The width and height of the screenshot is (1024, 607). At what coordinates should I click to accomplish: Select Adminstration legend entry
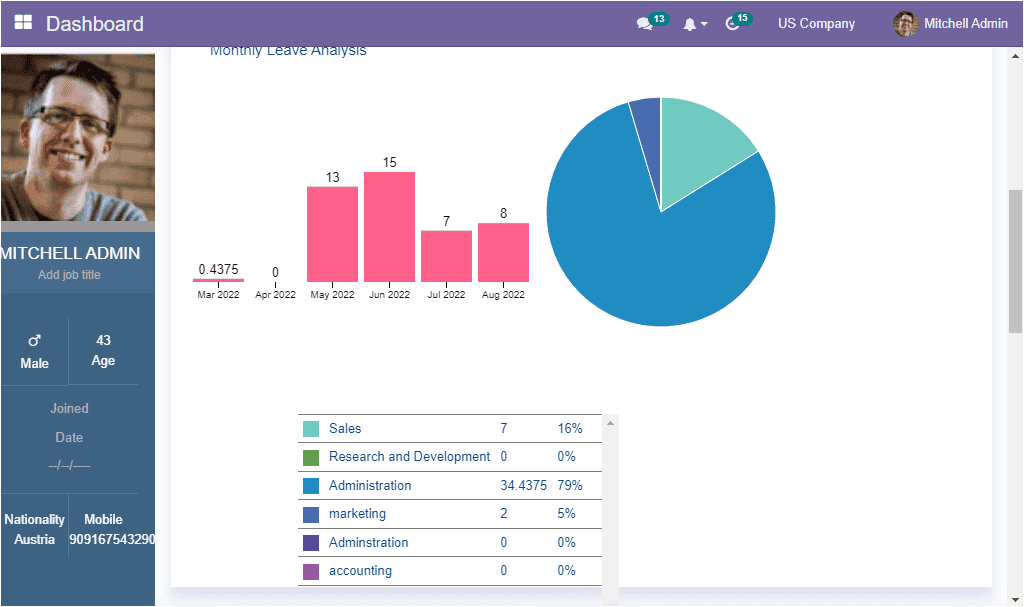point(368,542)
